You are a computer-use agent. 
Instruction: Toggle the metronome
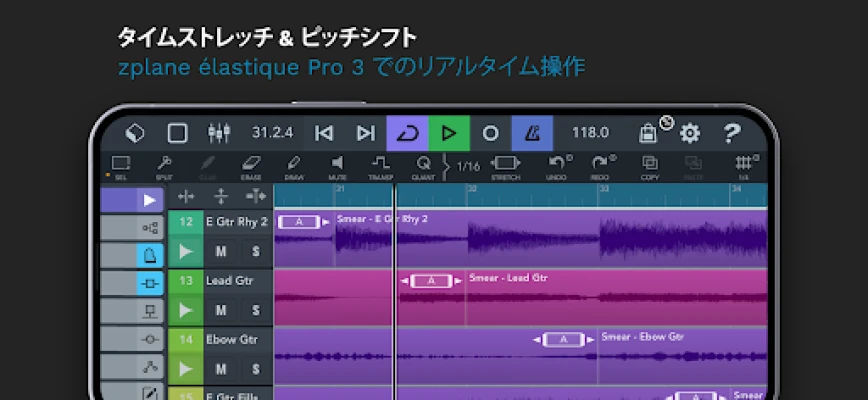pyautogui.click(x=532, y=133)
